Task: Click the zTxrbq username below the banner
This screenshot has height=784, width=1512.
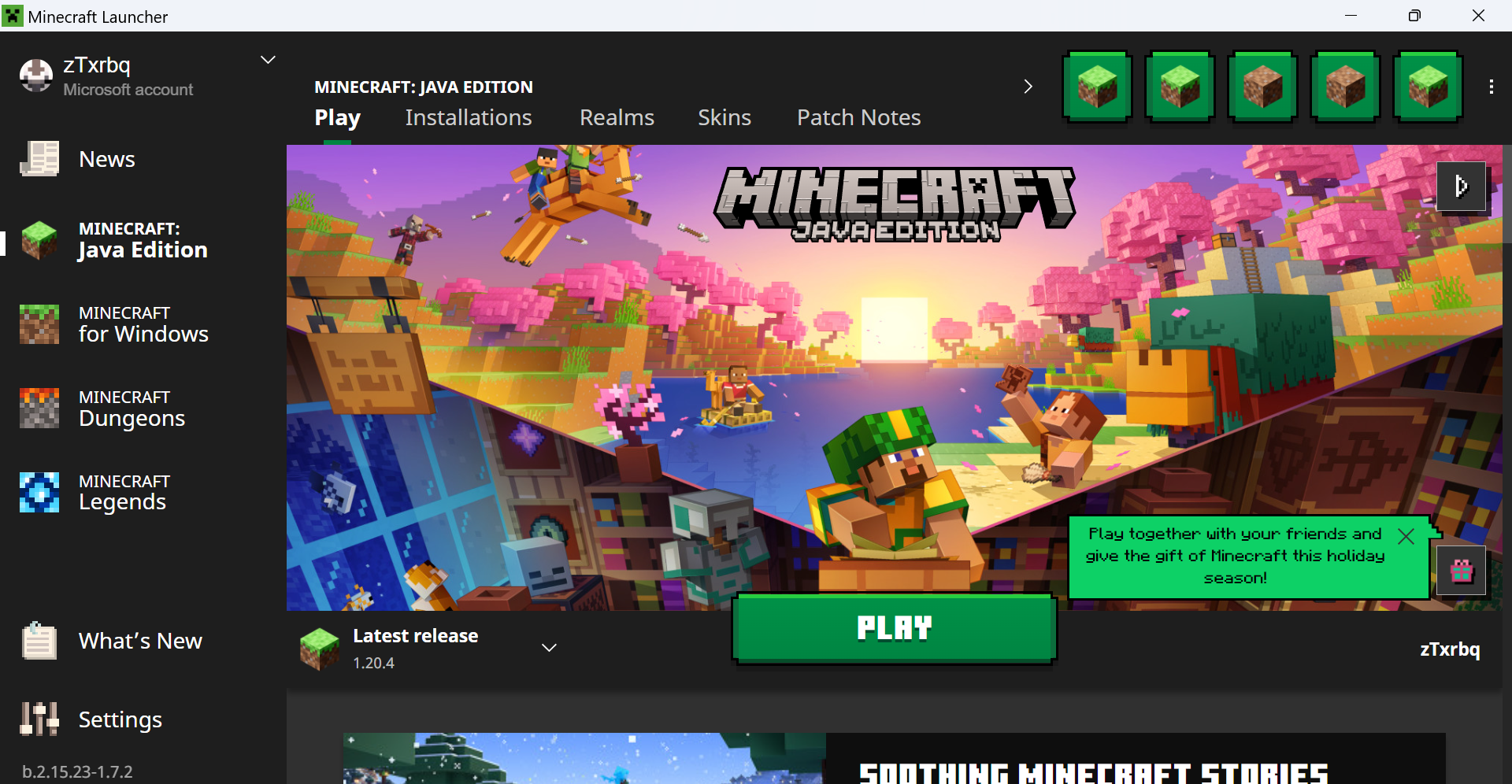Action: pyautogui.click(x=1450, y=649)
